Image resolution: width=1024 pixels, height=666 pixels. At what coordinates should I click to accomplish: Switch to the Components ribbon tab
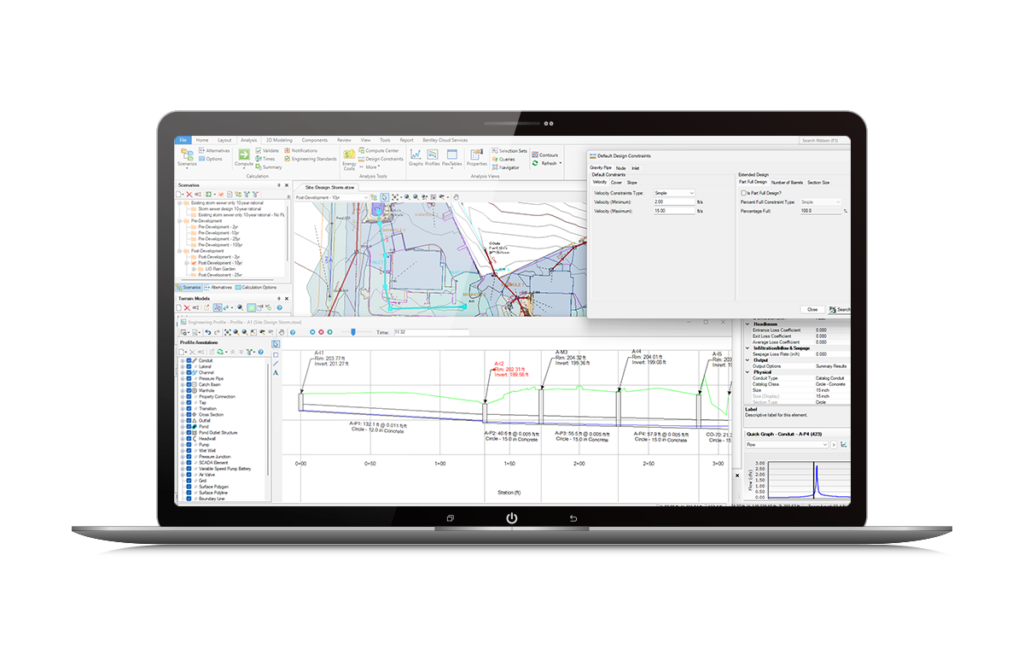click(x=315, y=140)
